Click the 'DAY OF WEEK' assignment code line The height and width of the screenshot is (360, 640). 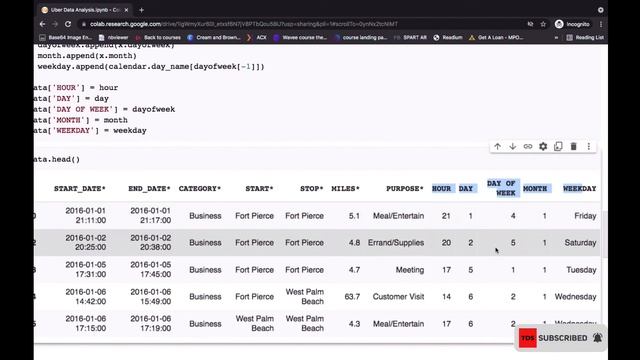tap(104, 109)
